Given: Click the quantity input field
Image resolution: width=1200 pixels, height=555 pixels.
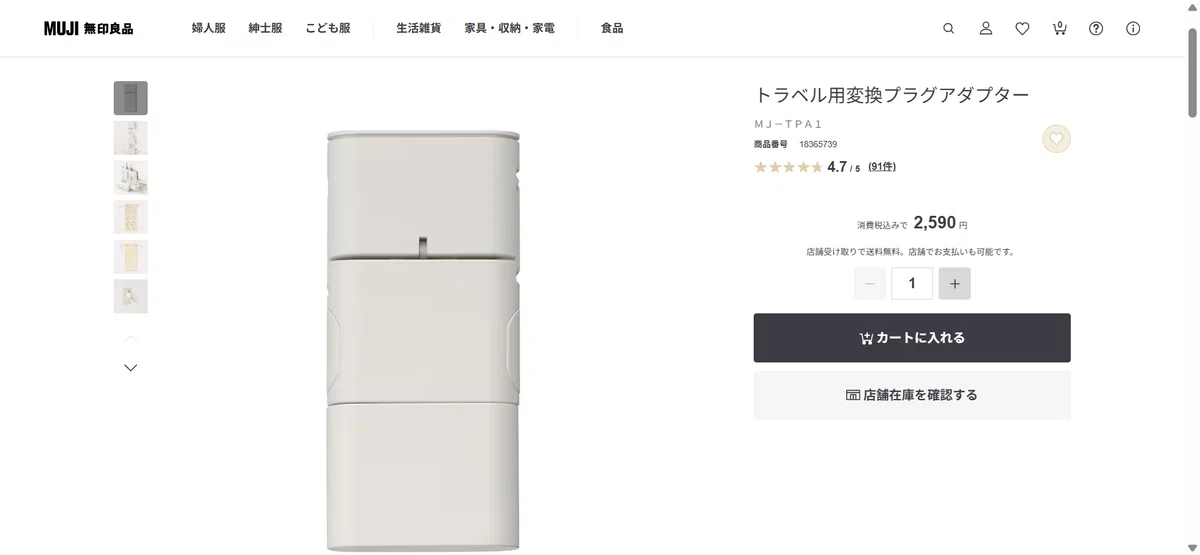Looking at the screenshot, I should click(x=912, y=284).
